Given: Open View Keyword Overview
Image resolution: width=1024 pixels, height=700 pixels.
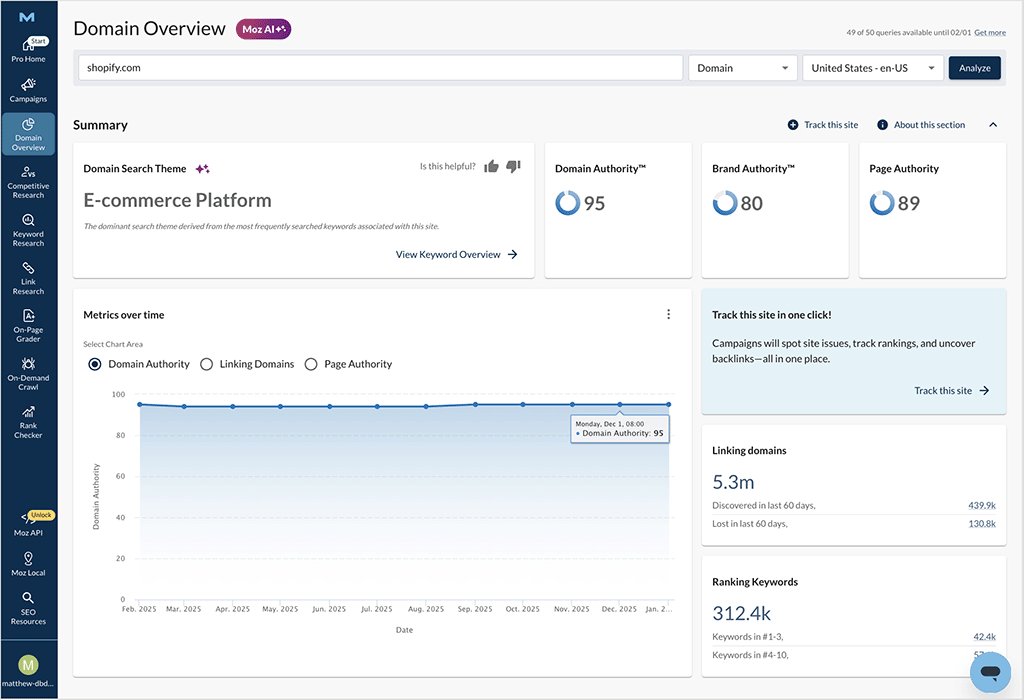Looking at the screenshot, I should [x=457, y=254].
